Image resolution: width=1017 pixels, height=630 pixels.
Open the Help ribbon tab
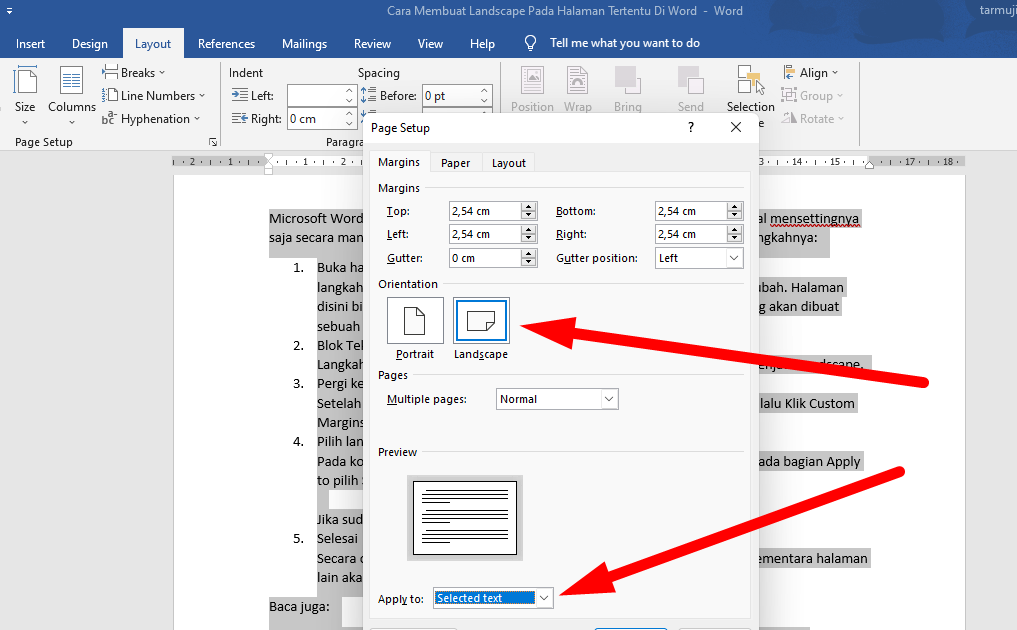[x=482, y=43]
